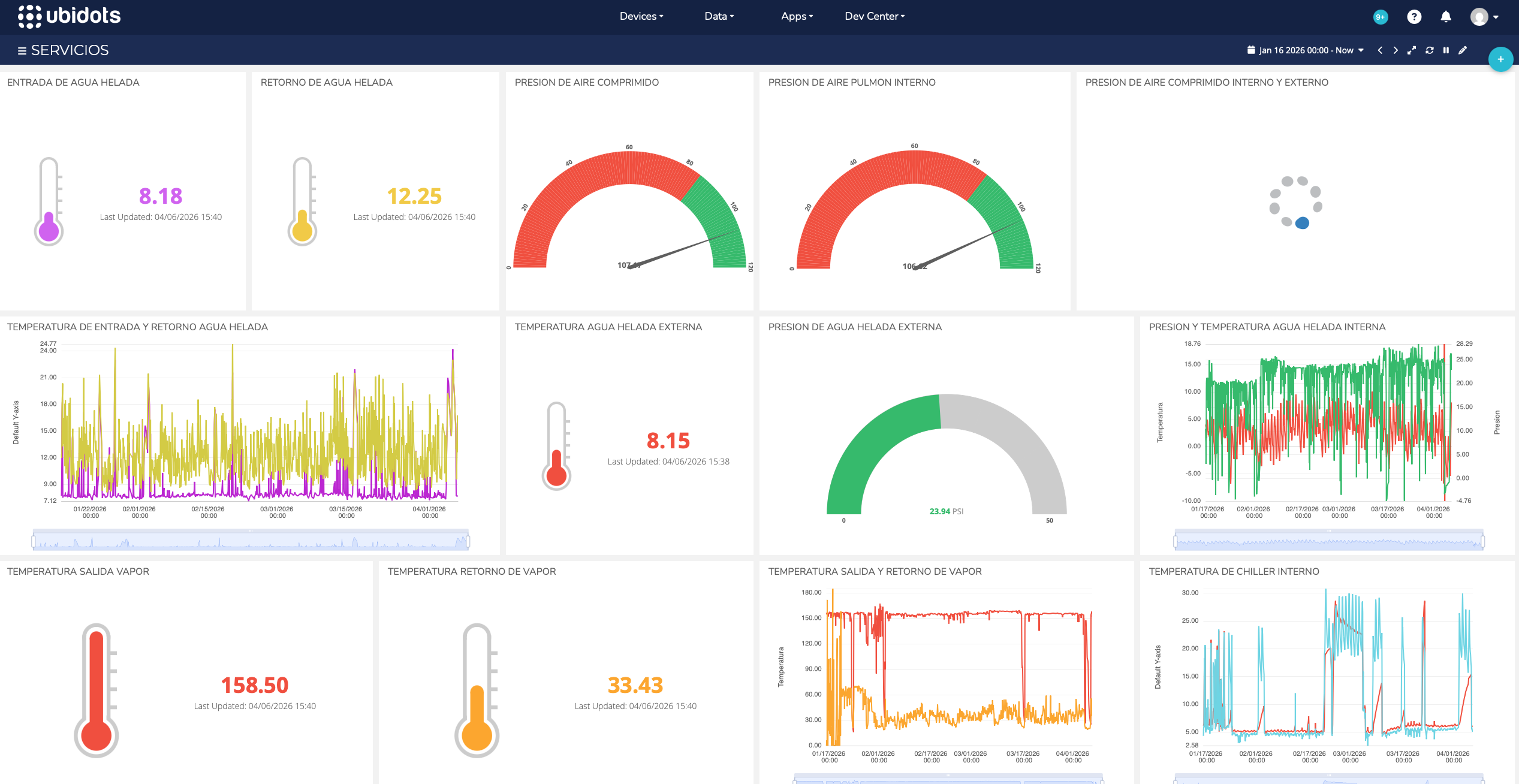Click range slider under agua helada chart

click(x=251, y=541)
